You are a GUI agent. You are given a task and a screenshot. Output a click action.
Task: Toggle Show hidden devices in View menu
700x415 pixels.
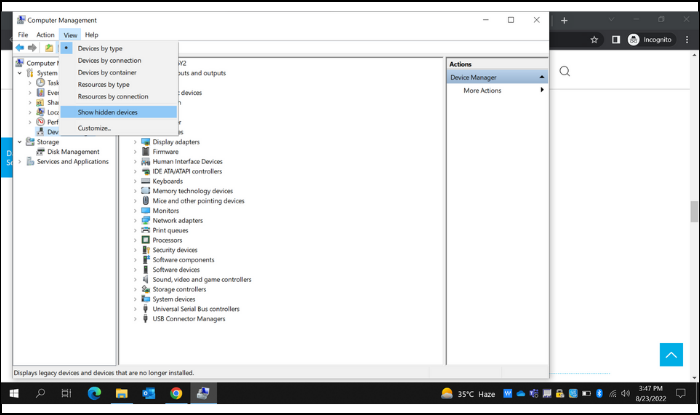[119, 112]
